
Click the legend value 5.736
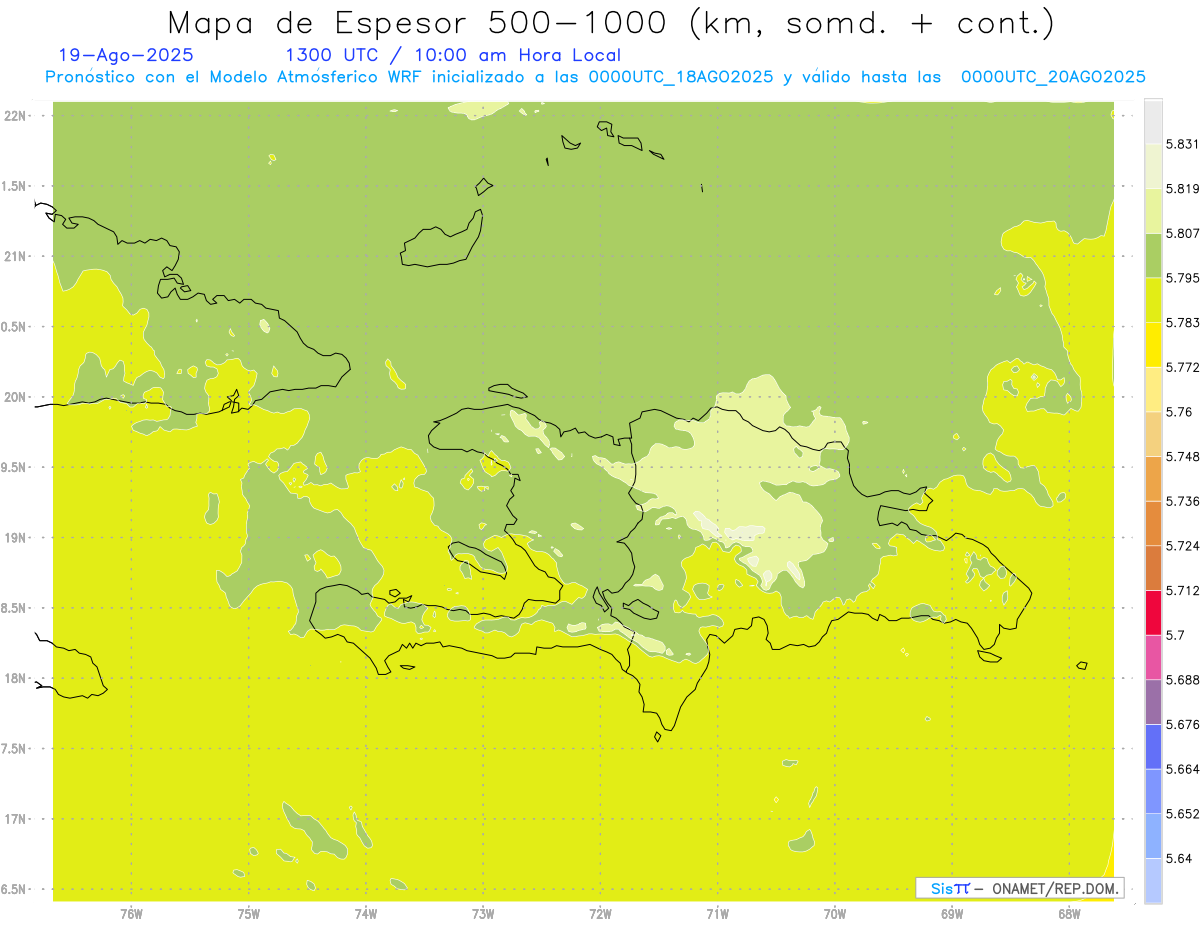coord(1182,501)
